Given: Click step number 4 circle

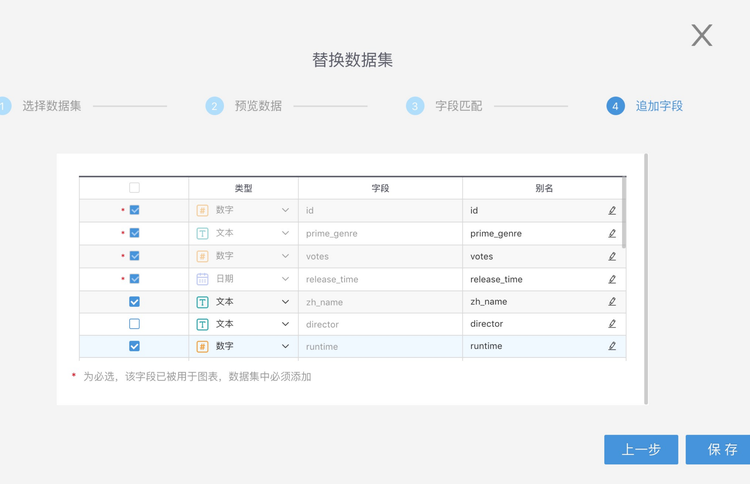Looking at the screenshot, I should (x=616, y=106).
